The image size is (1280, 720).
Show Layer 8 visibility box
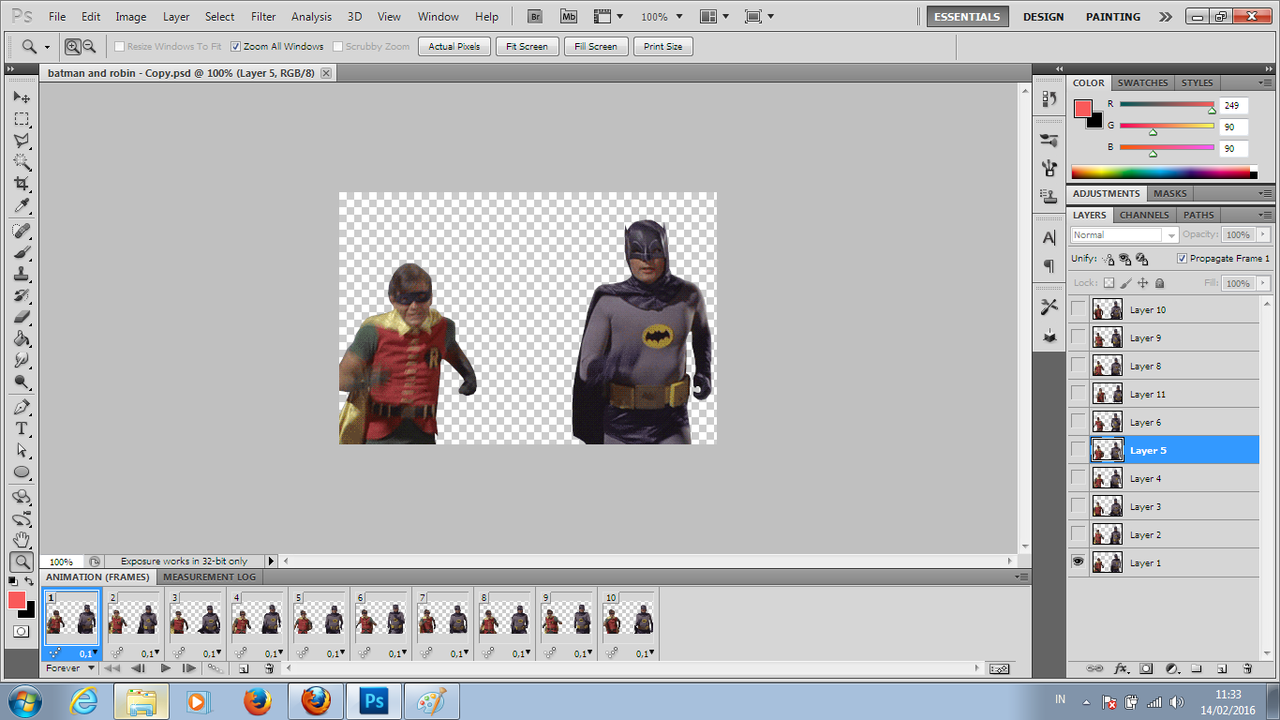pos(1078,366)
